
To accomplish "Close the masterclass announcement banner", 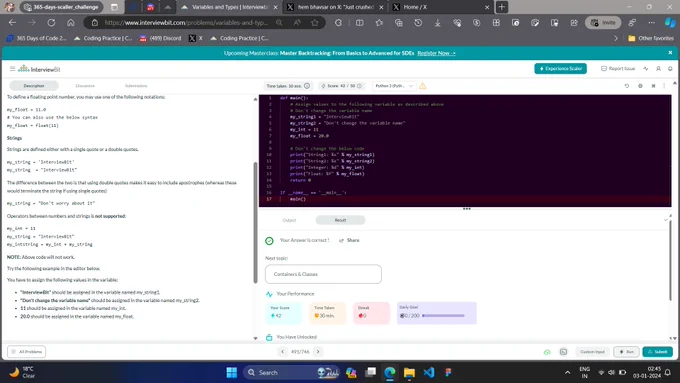I will pyautogui.click(x=670, y=52).
